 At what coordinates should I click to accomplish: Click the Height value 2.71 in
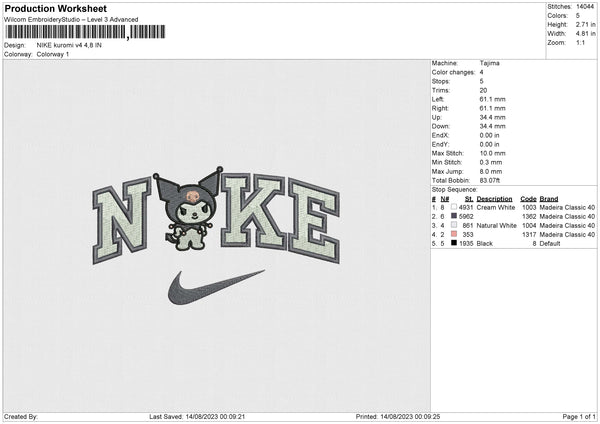click(x=585, y=24)
